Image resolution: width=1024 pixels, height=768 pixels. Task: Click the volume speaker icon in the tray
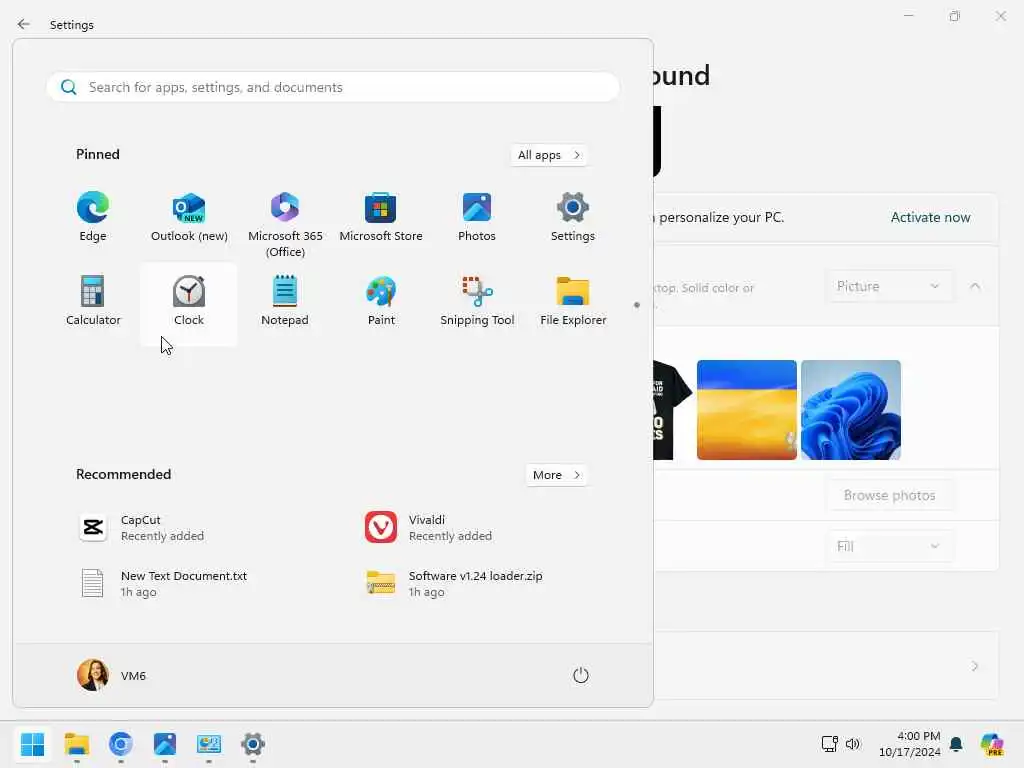pyautogui.click(x=853, y=744)
